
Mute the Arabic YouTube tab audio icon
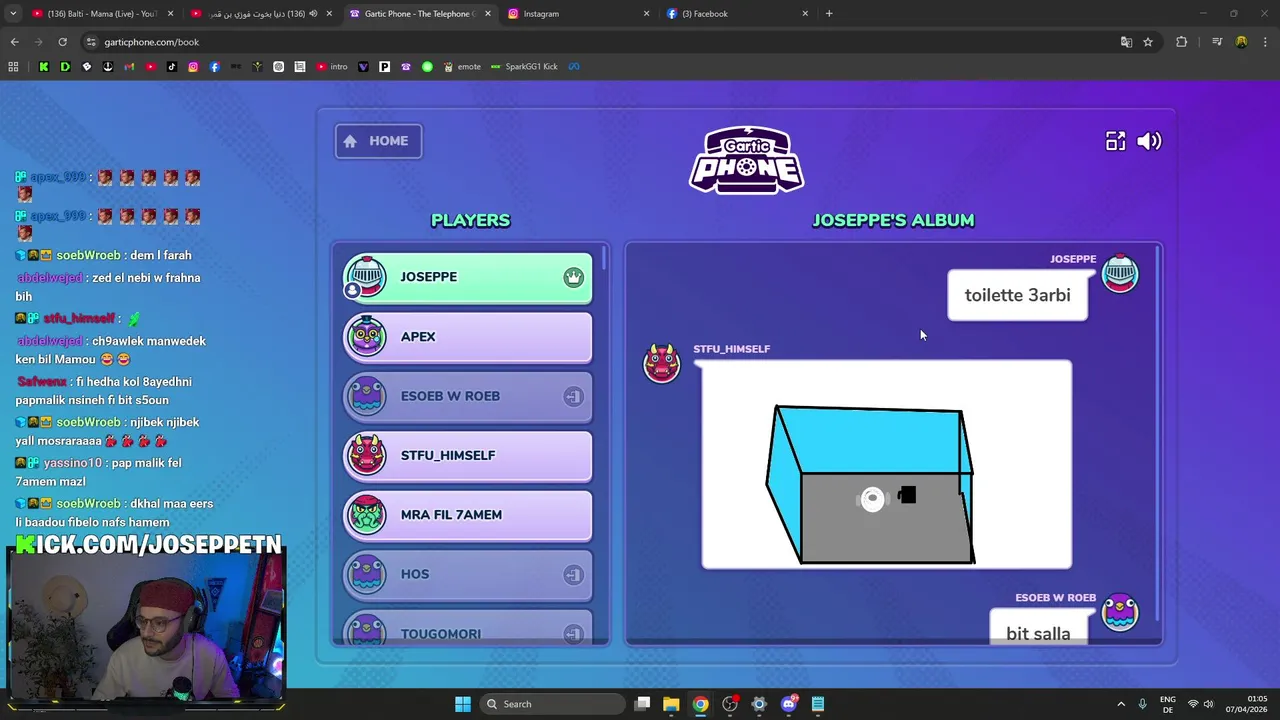tap(313, 14)
